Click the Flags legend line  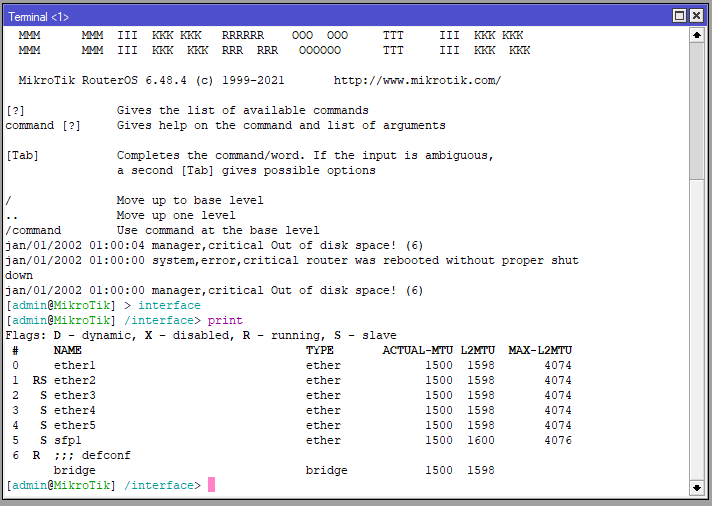pyautogui.click(x=201, y=335)
